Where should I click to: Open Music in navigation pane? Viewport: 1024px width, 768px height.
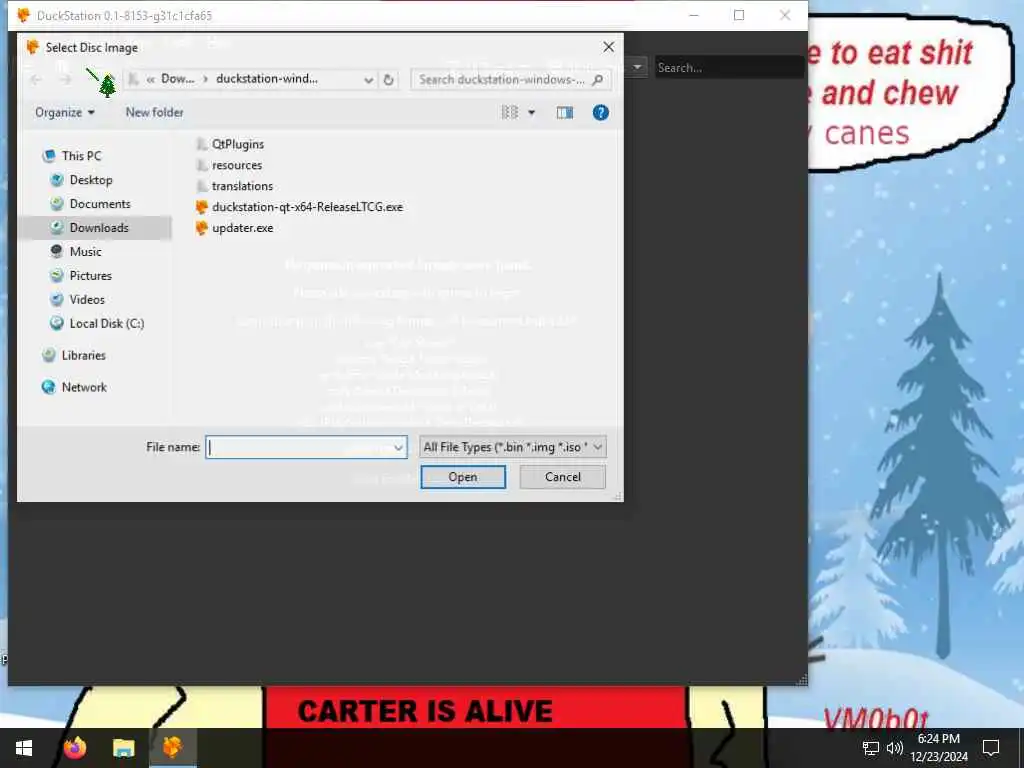tap(85, 251)
